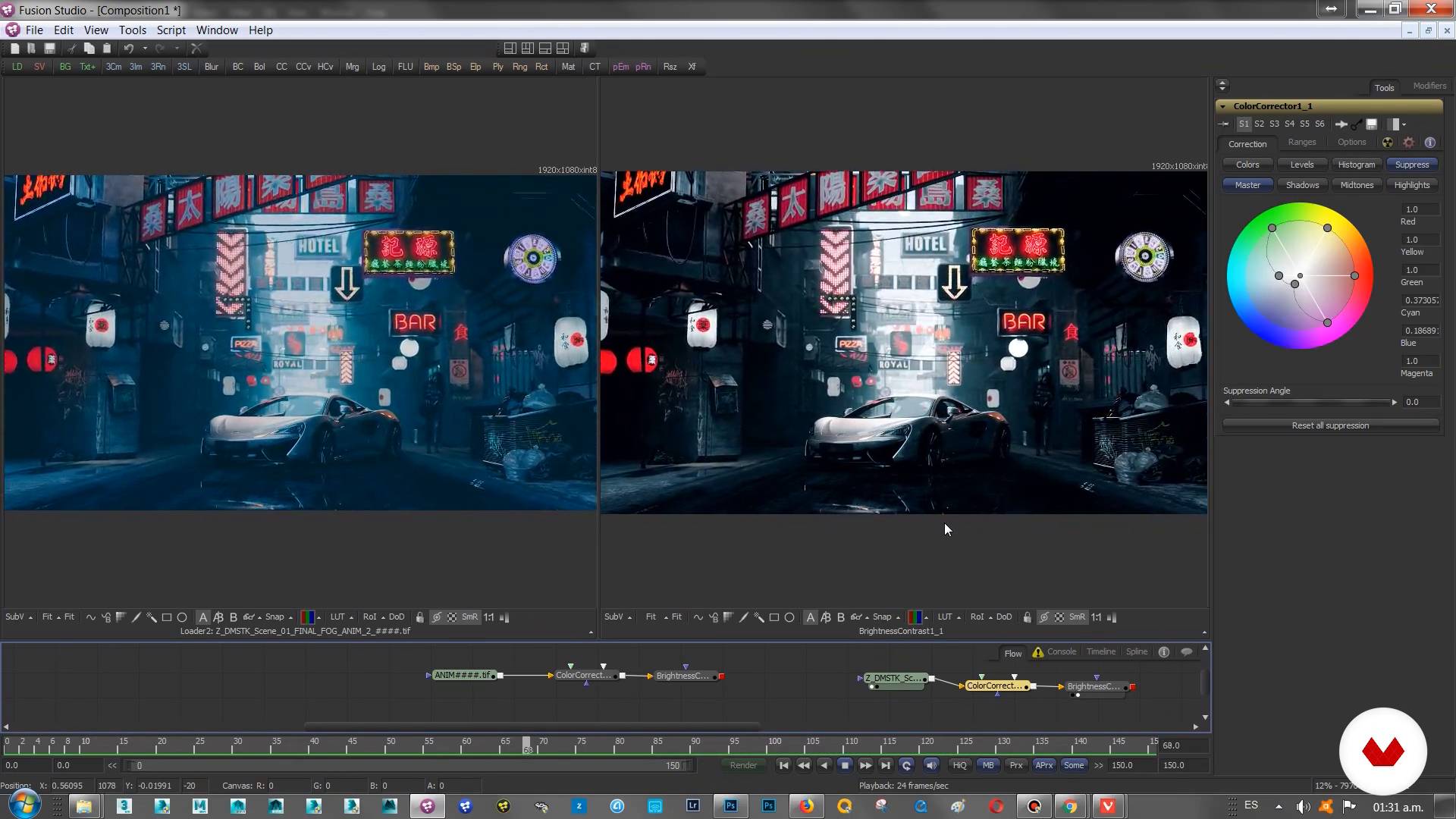This screenshot has height=819, width=1456.
Task: Add a Merge tool using Mrg
Action: (x=353, y=67)
